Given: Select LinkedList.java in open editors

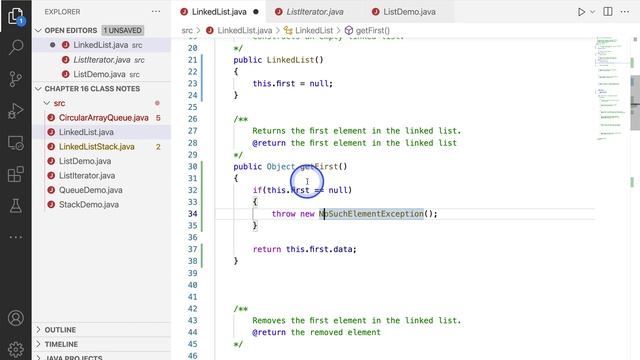Looking at the screenshot, I should point(102,45).
